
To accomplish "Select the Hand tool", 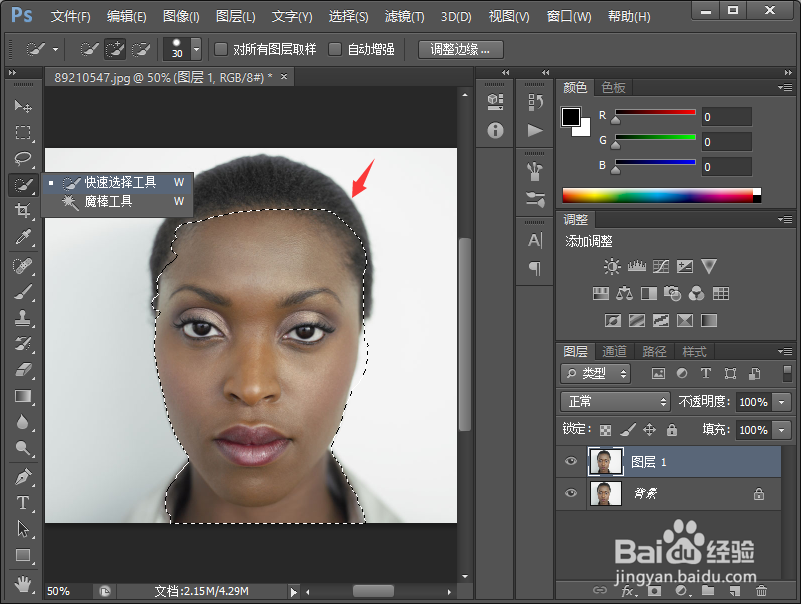I will click(x=22, y=584).
